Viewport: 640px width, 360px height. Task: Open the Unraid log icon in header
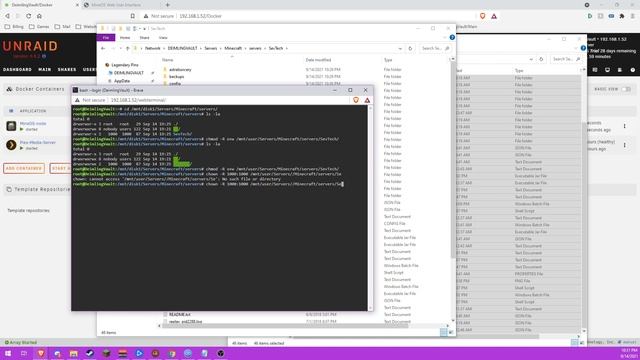pos(620,70)
